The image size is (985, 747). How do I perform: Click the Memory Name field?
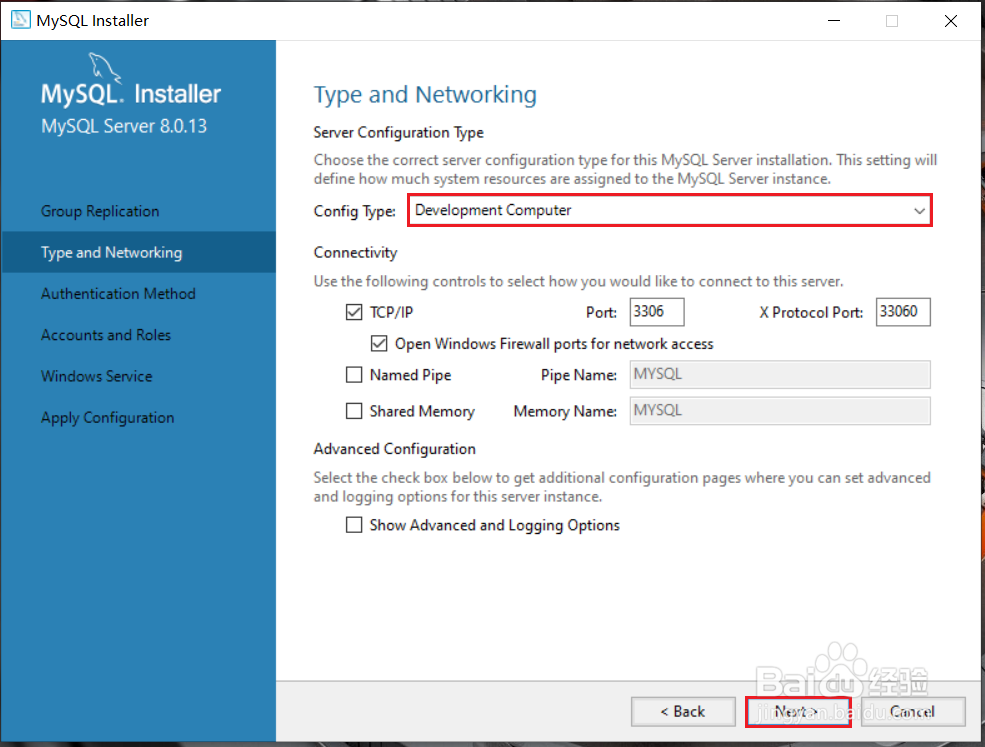click(x=780, y=411)
